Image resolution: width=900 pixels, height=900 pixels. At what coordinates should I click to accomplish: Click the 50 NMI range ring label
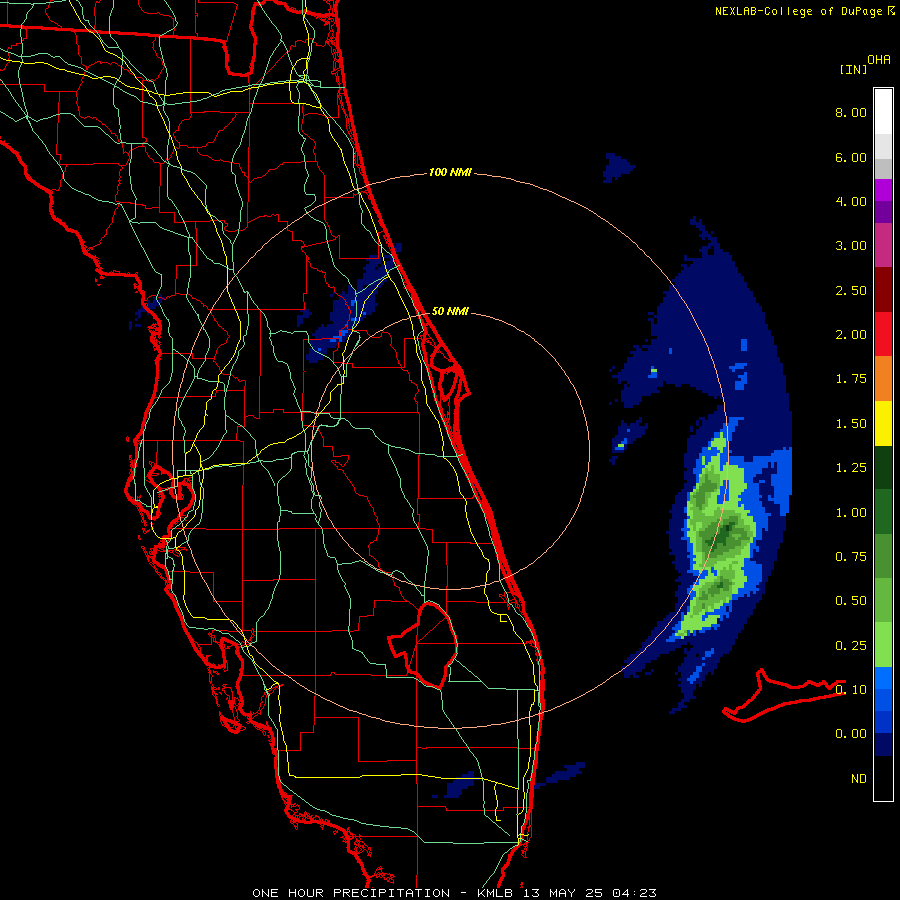pyautogui.click(x=450, y=311)
